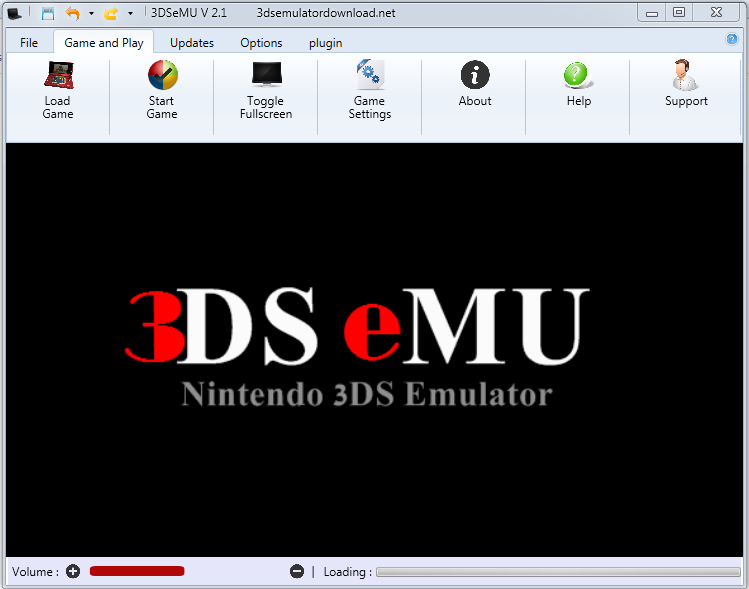Viewport: 749px width, 589px height.
Task: Contact Support via headset person icon
Action: pyautogui.click(x=685, y=75)
